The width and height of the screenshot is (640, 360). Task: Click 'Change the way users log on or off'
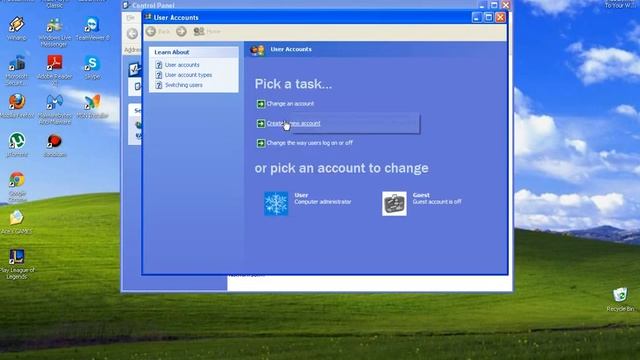(309, 143)
